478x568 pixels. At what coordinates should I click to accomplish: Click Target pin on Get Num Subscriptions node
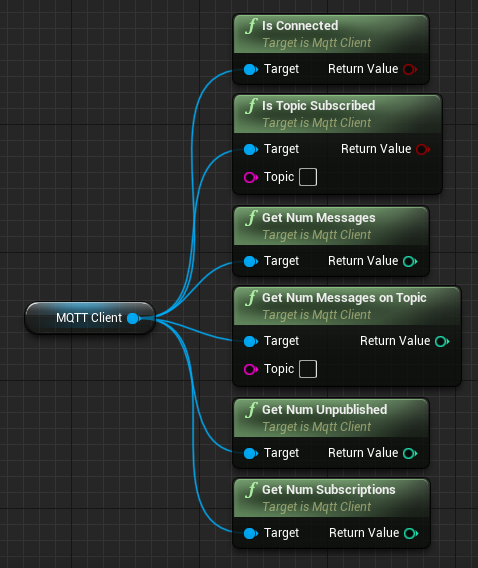click(x=251, y=533)
